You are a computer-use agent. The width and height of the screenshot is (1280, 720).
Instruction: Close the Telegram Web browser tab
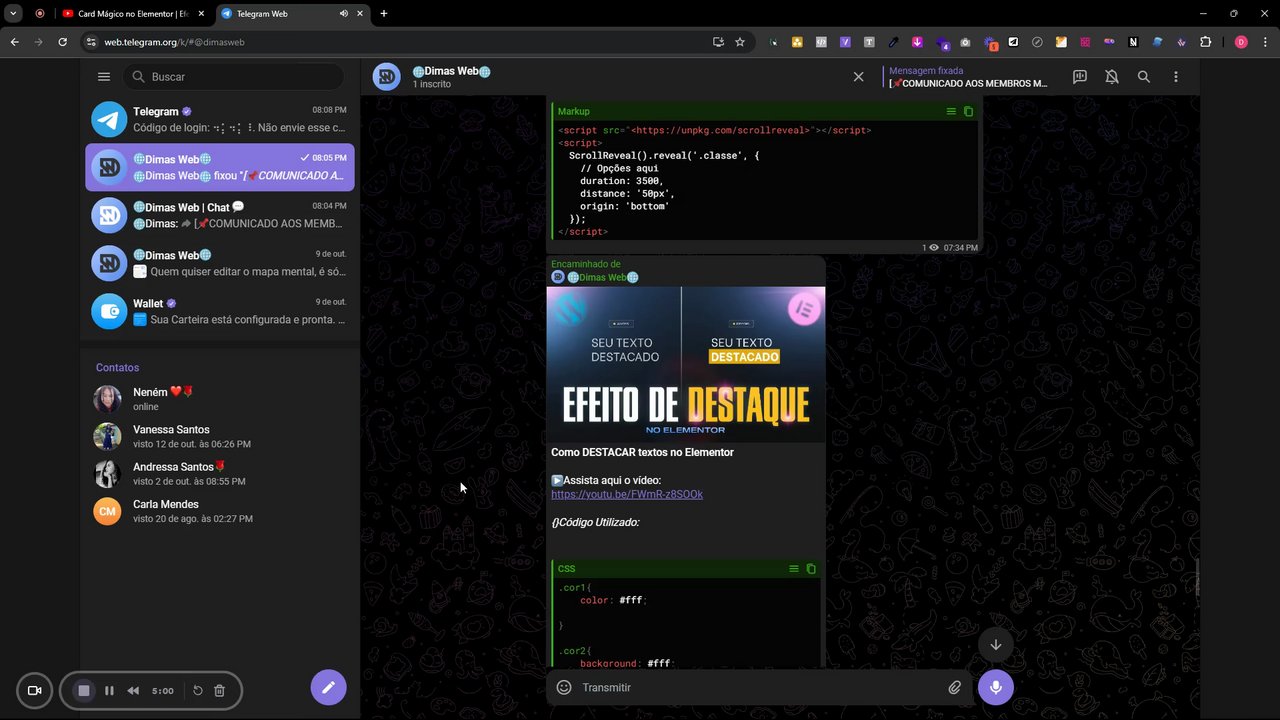coord(361,14)
